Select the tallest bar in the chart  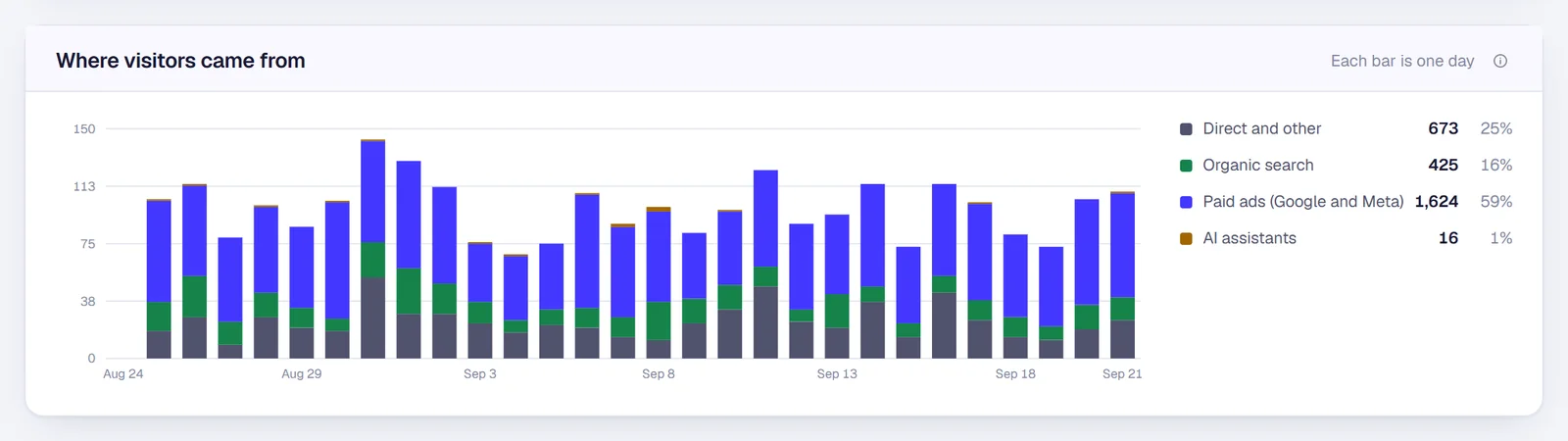pos(372,249)
